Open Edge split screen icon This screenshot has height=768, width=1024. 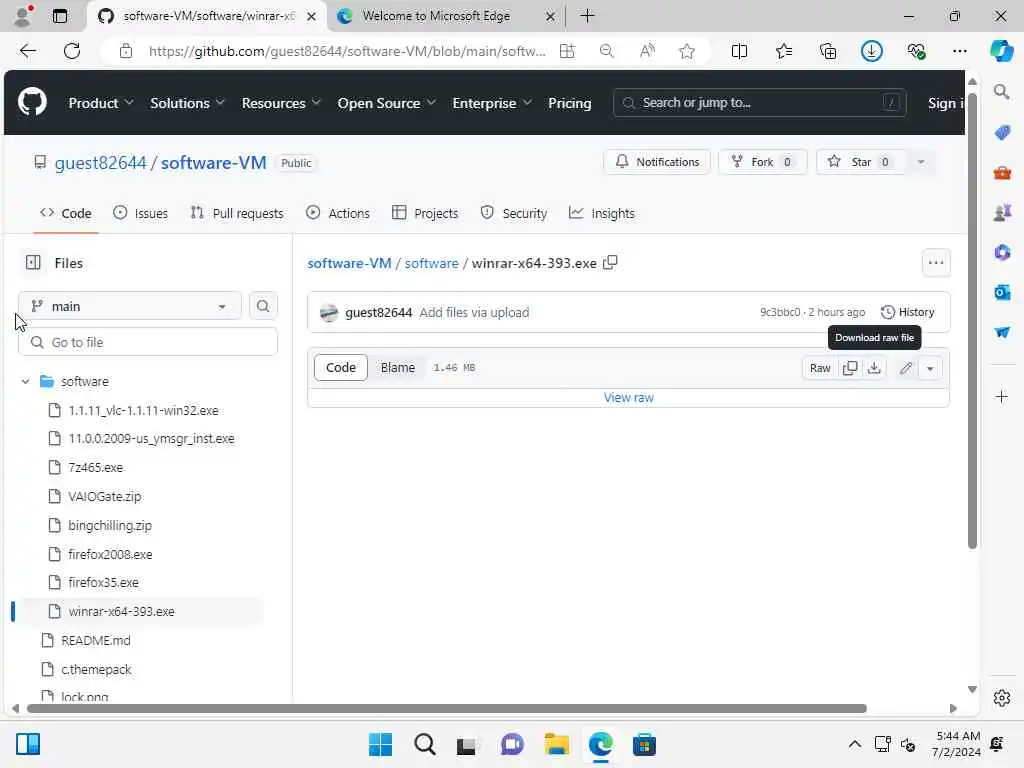(x=739, y=51)
